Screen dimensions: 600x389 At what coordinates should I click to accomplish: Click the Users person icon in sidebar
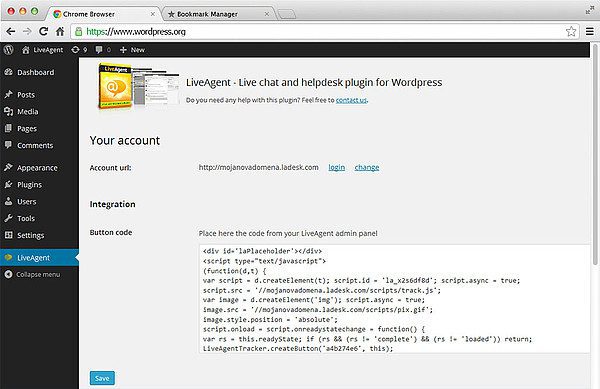(x=8, y=201)
